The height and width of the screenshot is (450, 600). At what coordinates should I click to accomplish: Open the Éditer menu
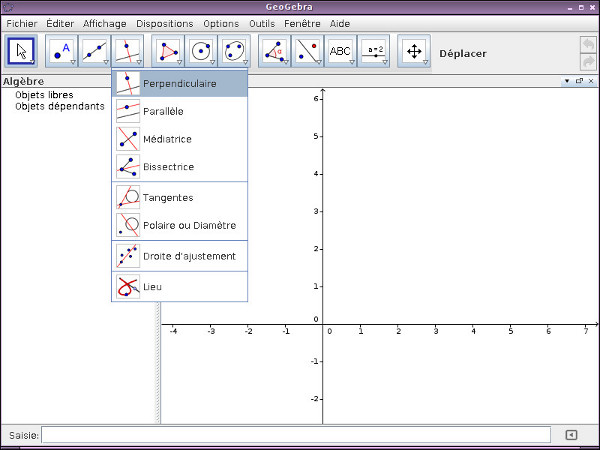pyautogui.click(x=60, y=24)
